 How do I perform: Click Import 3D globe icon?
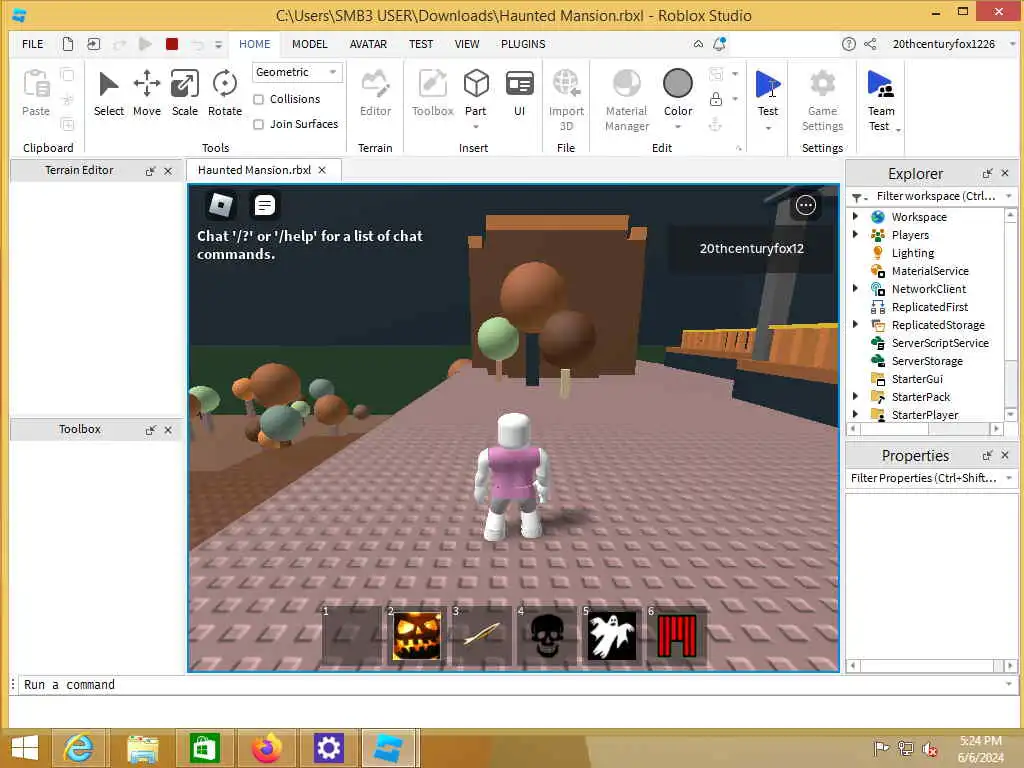[566, 84]
